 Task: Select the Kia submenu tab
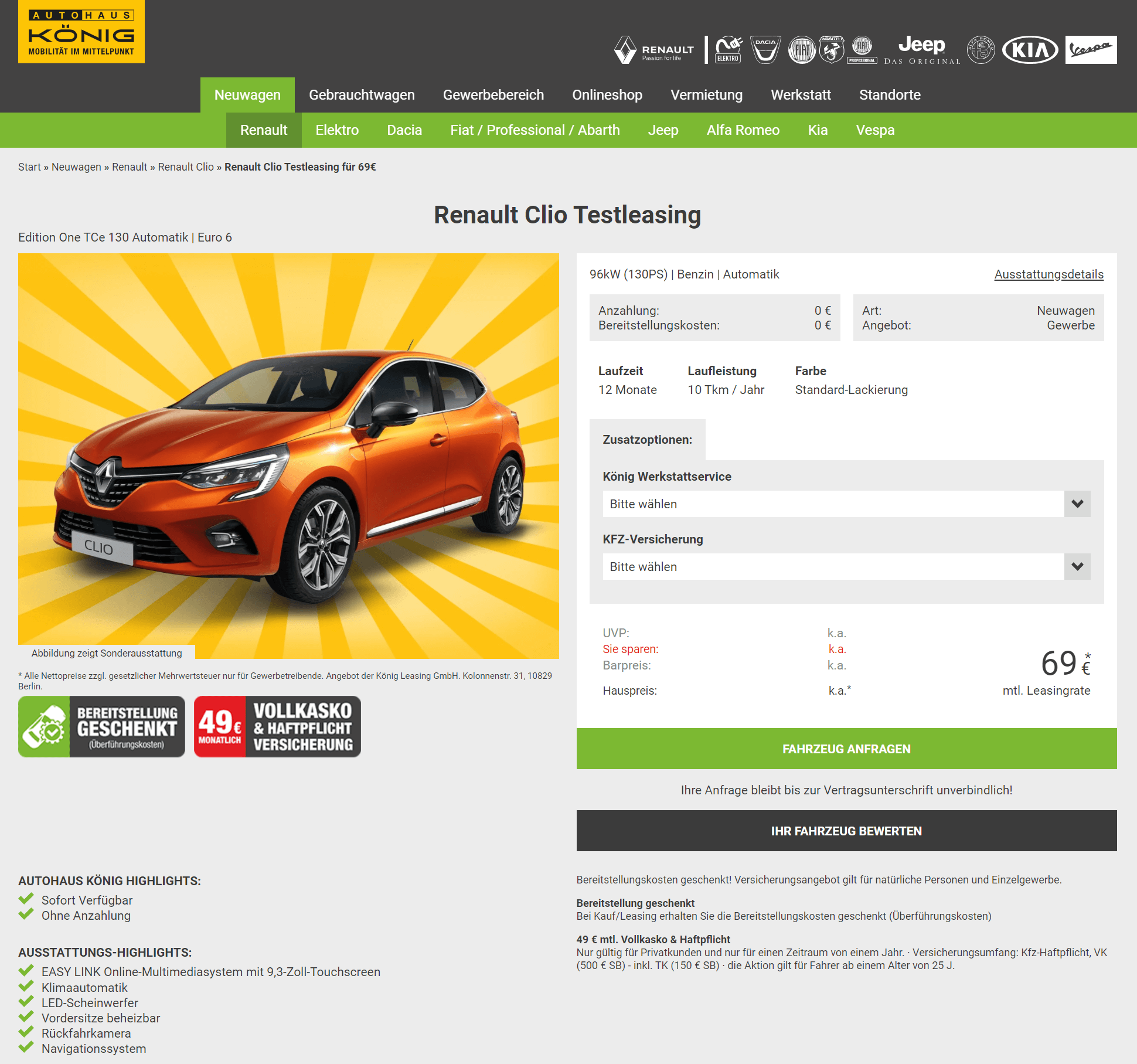[x=818, y=130]
